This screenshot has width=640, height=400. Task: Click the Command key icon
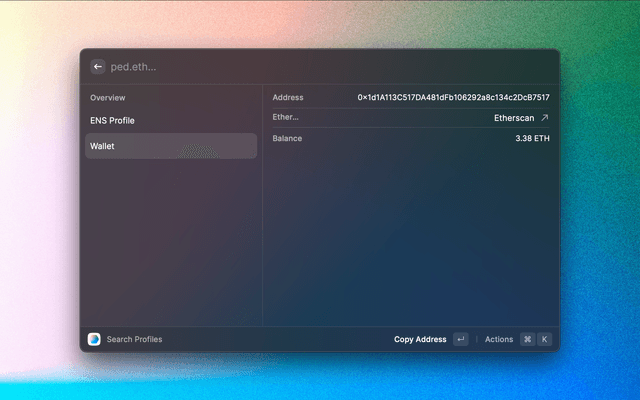tap(527, 339)
